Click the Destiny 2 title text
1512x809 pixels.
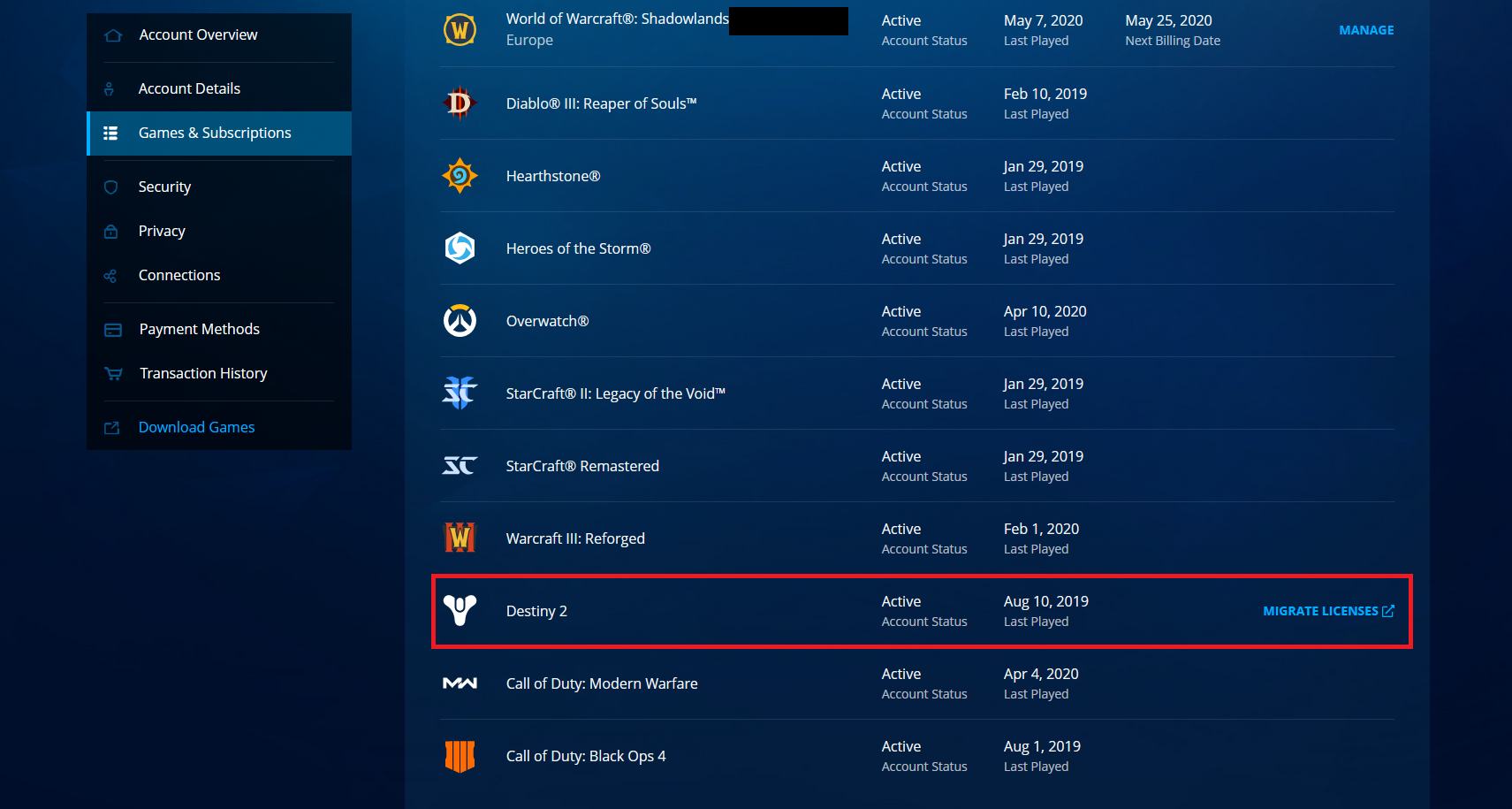(536, 611)
